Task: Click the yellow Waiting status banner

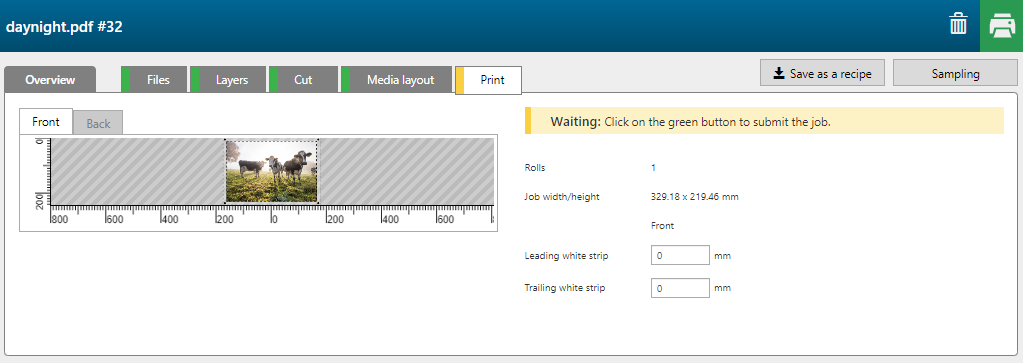Action: (x=764, y=121)
